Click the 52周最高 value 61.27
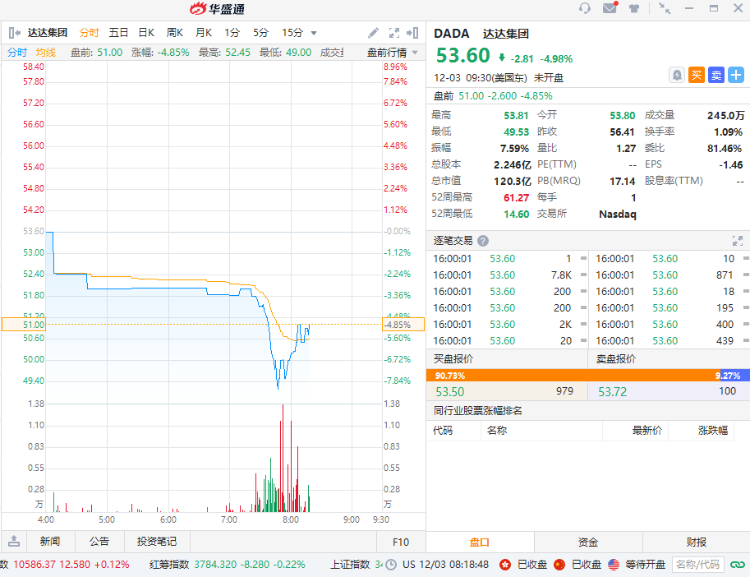This screenshot has height=577, width=750. [516, 198]
